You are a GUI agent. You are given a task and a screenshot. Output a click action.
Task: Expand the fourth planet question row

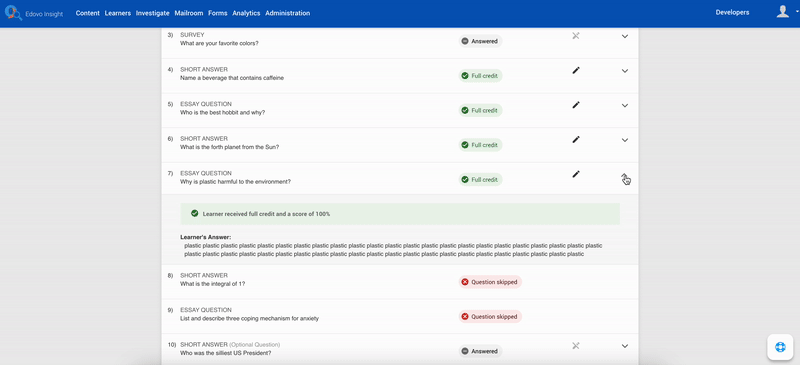point(625,140)
